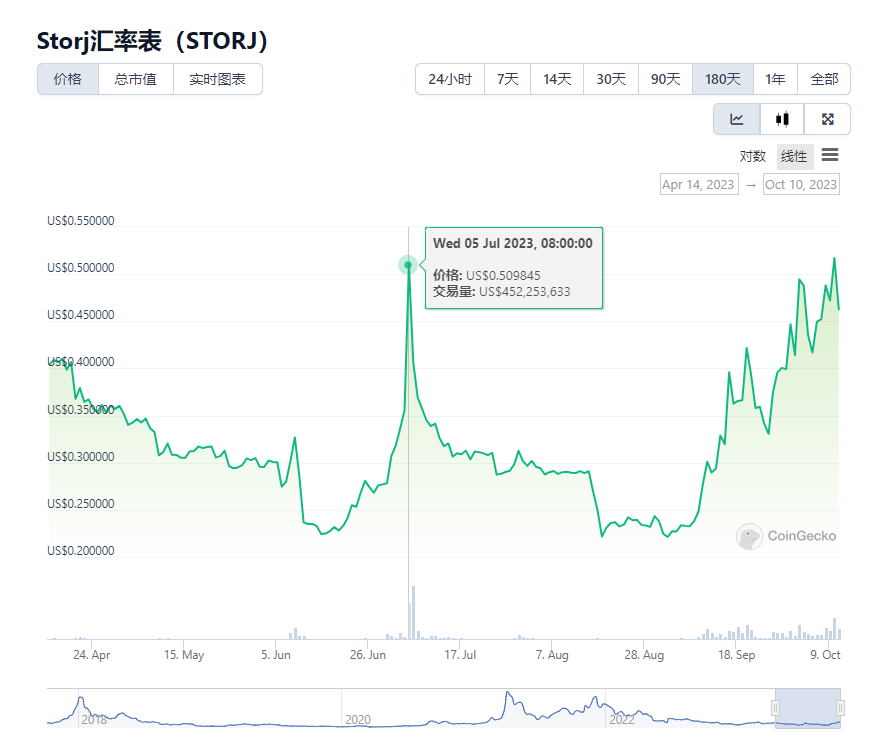The image size is (874, 744).
Task: Choose the 30天 range
Action: tap(612, 79)
